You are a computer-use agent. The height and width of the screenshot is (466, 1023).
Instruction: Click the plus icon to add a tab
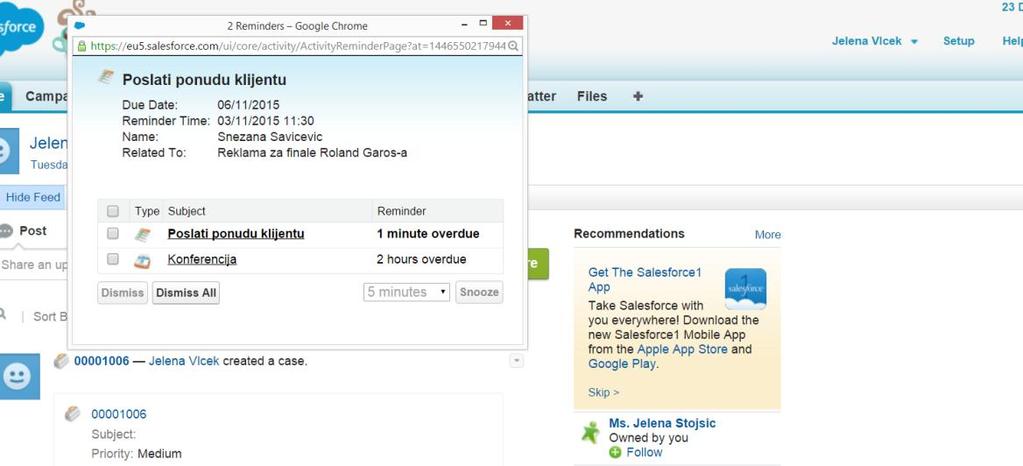[x=638, y=96]
